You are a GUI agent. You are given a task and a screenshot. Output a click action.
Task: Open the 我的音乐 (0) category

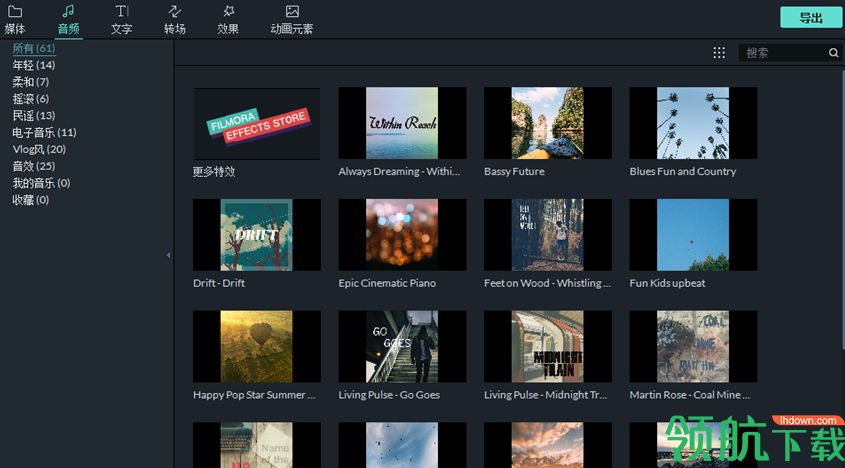tap(41, 183)
